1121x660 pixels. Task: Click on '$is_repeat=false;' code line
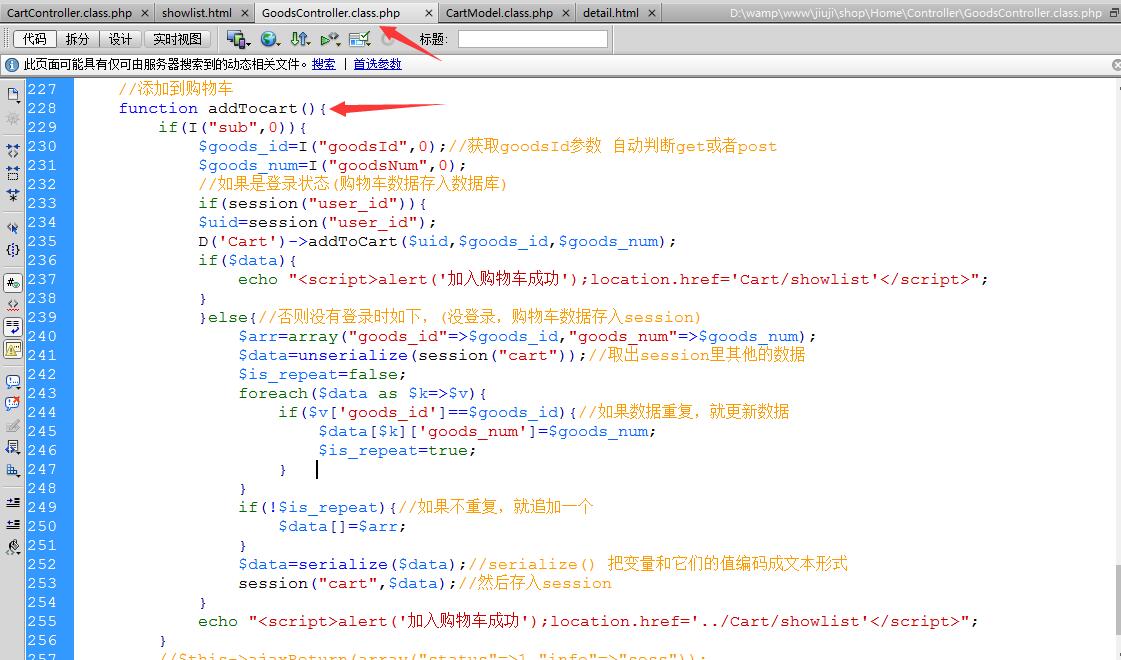pos(322,375)
